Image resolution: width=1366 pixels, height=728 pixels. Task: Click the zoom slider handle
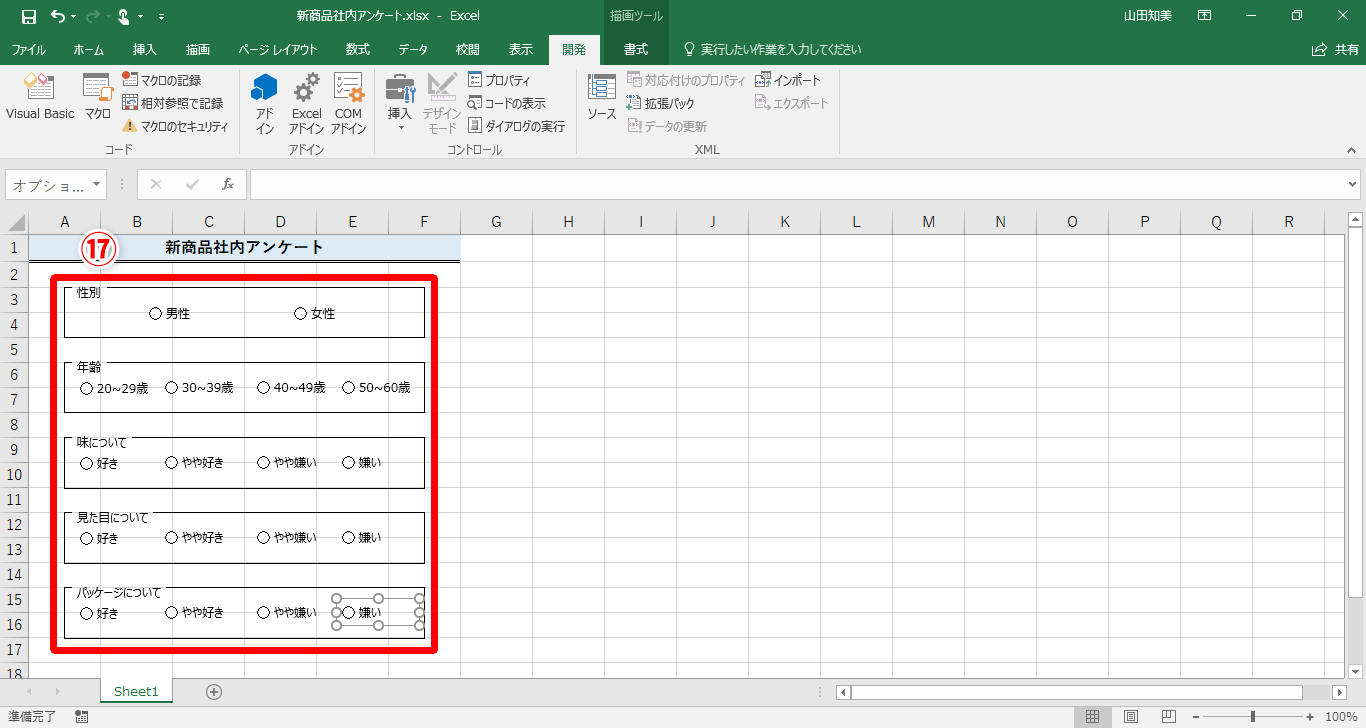(1252, 716)
